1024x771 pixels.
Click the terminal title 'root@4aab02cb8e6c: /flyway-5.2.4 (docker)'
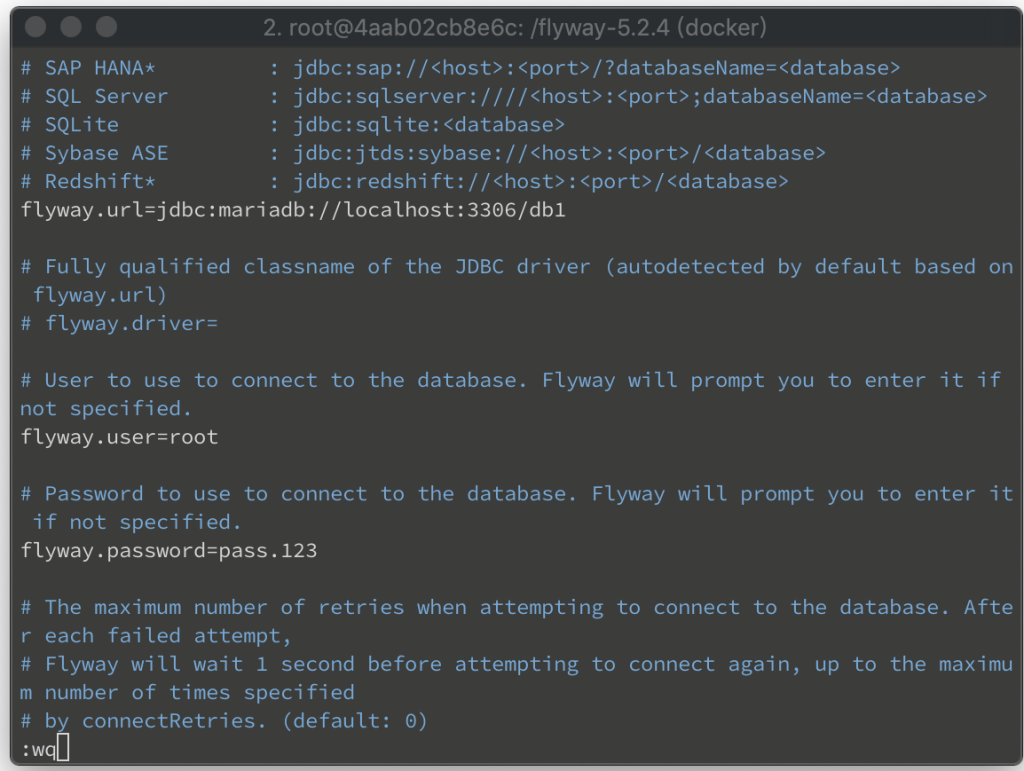tap(515, 27)
